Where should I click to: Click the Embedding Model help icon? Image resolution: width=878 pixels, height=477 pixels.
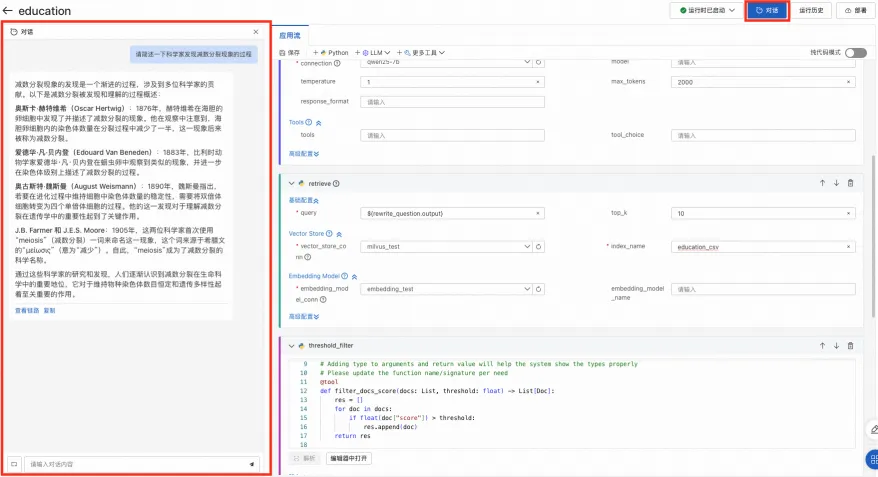344,276
